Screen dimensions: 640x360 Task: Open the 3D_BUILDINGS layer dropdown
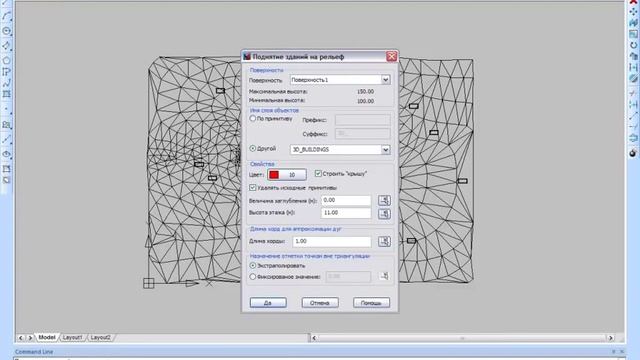[x=385, y=150]
